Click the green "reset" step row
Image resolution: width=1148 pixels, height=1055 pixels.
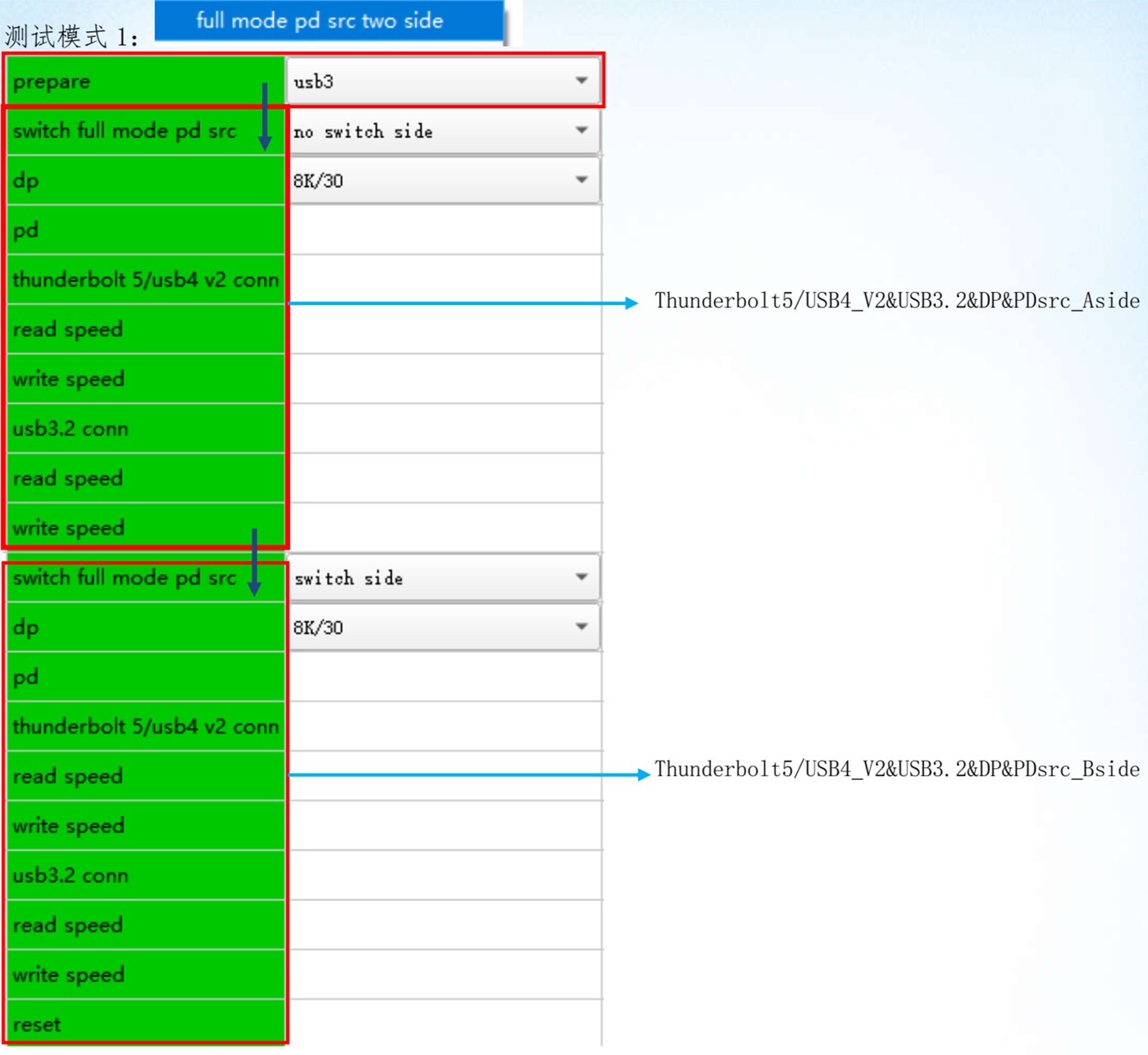(145, 1024)
